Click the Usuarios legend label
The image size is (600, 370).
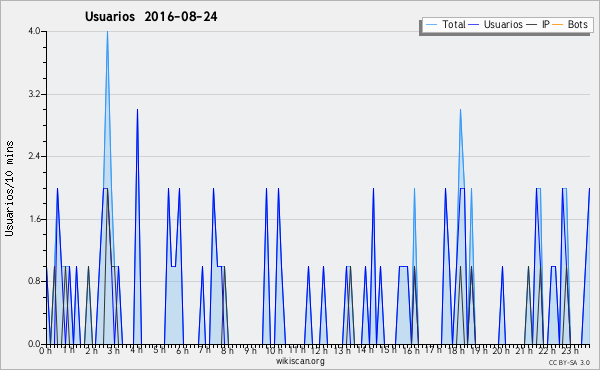tap(503, 24)
